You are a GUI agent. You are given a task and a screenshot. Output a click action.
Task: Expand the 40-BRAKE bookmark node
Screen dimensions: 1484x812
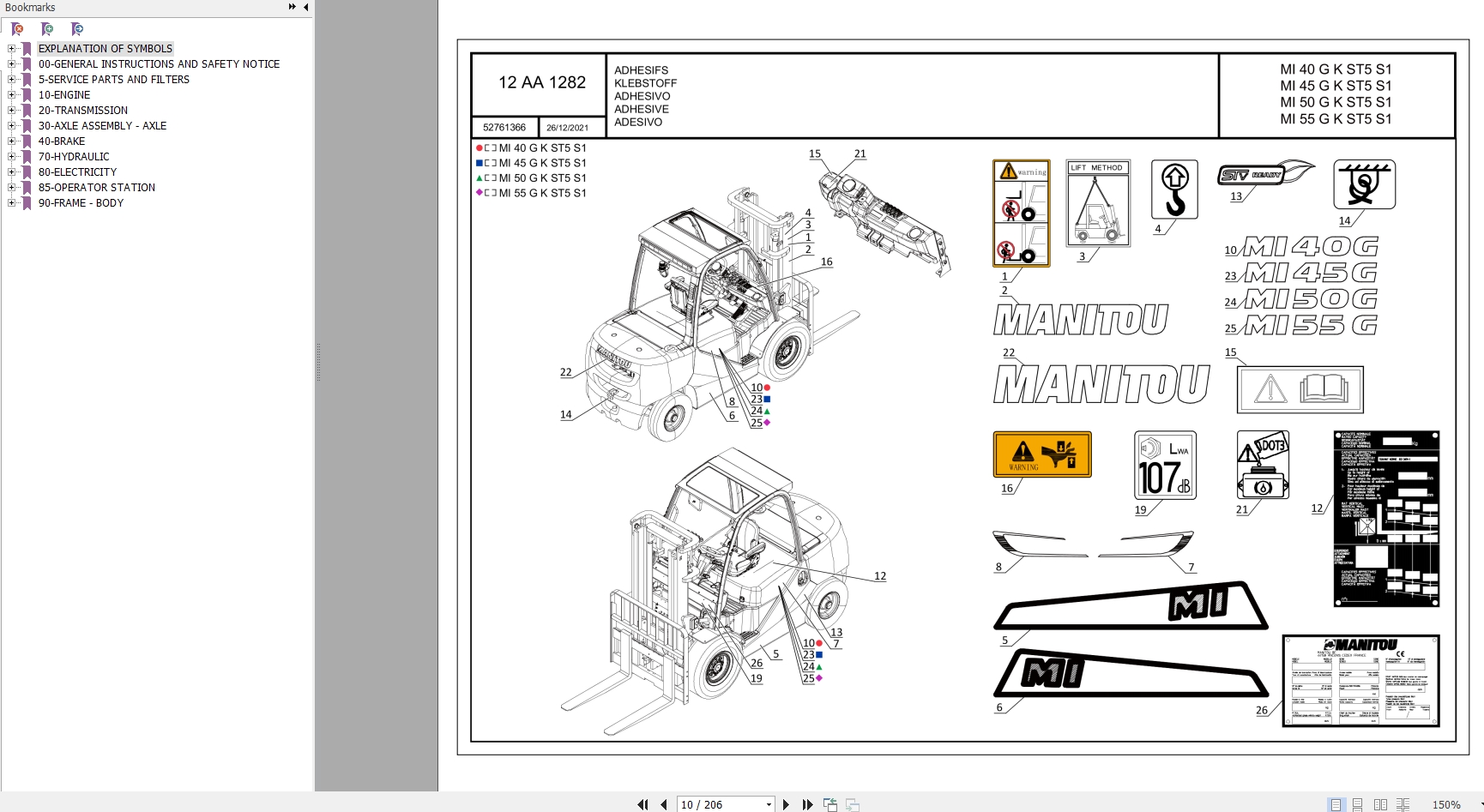coord(11,141)
